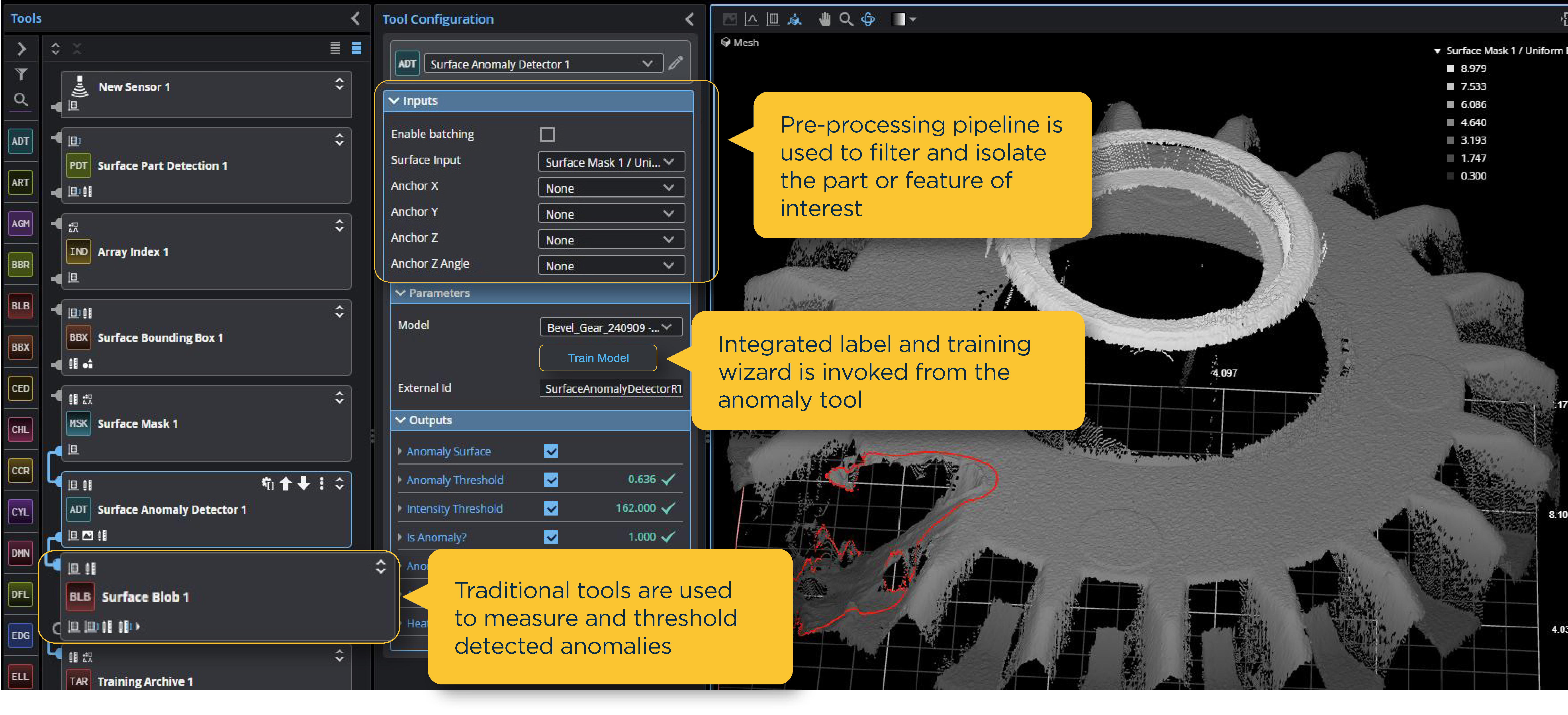Switch viewer to profile view
The height and width of the screenshot is (715, 1568).
(752, 20)
